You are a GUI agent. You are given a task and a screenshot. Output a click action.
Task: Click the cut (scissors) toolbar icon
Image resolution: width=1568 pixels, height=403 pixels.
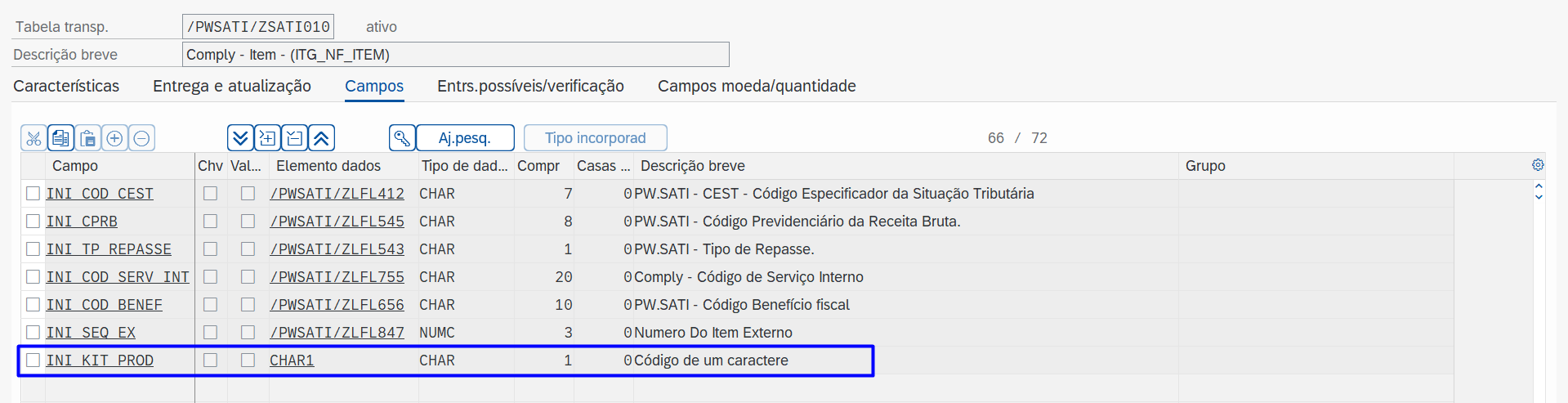(x=34, y=138)
